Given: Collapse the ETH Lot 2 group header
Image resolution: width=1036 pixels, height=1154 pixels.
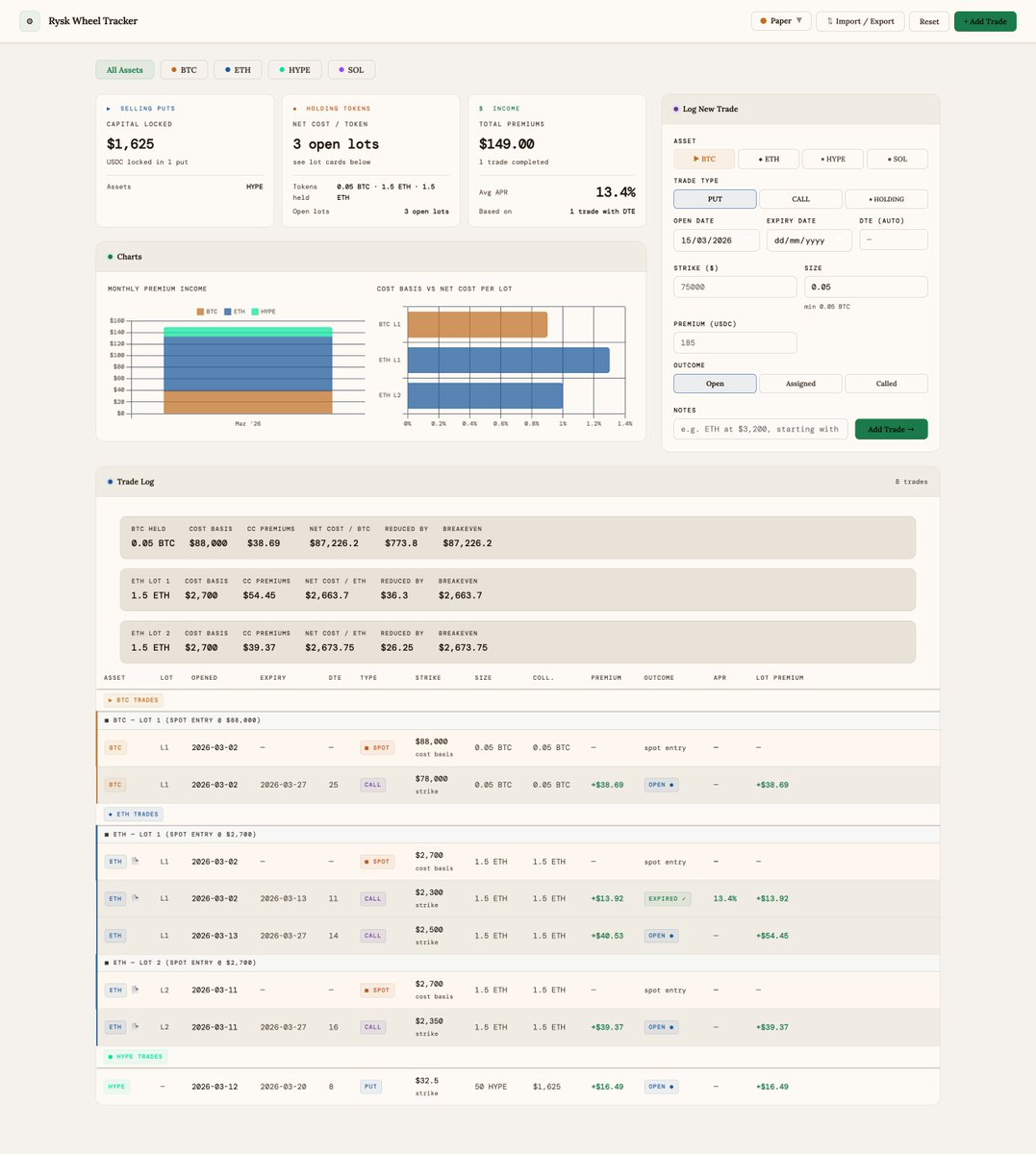Looking at the screenshot, I should click(518, 963).
